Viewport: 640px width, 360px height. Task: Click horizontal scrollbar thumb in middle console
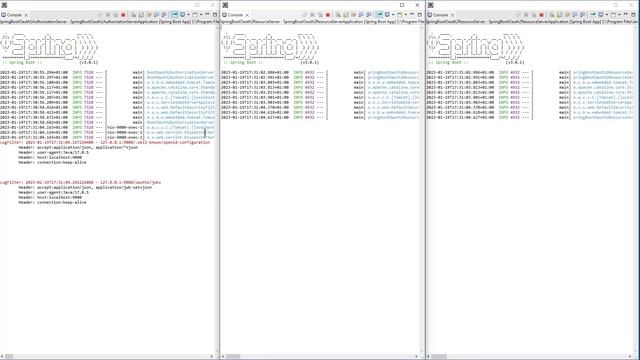233,356
